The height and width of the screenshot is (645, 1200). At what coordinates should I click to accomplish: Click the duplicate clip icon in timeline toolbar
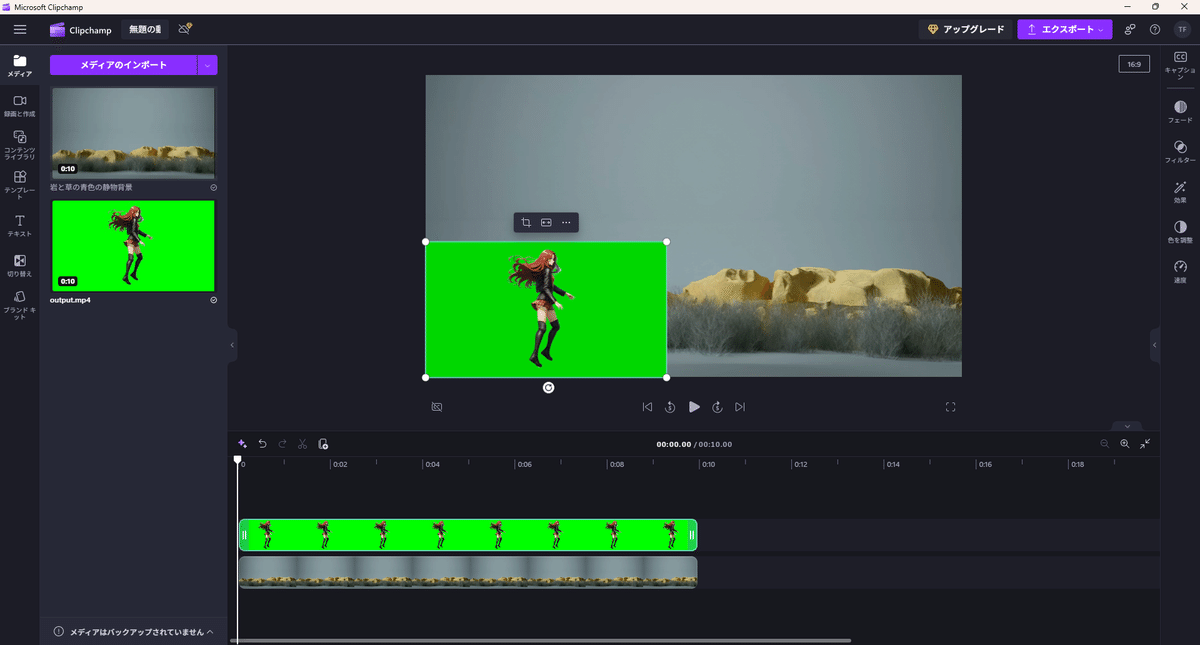click(x=323, y=444)
